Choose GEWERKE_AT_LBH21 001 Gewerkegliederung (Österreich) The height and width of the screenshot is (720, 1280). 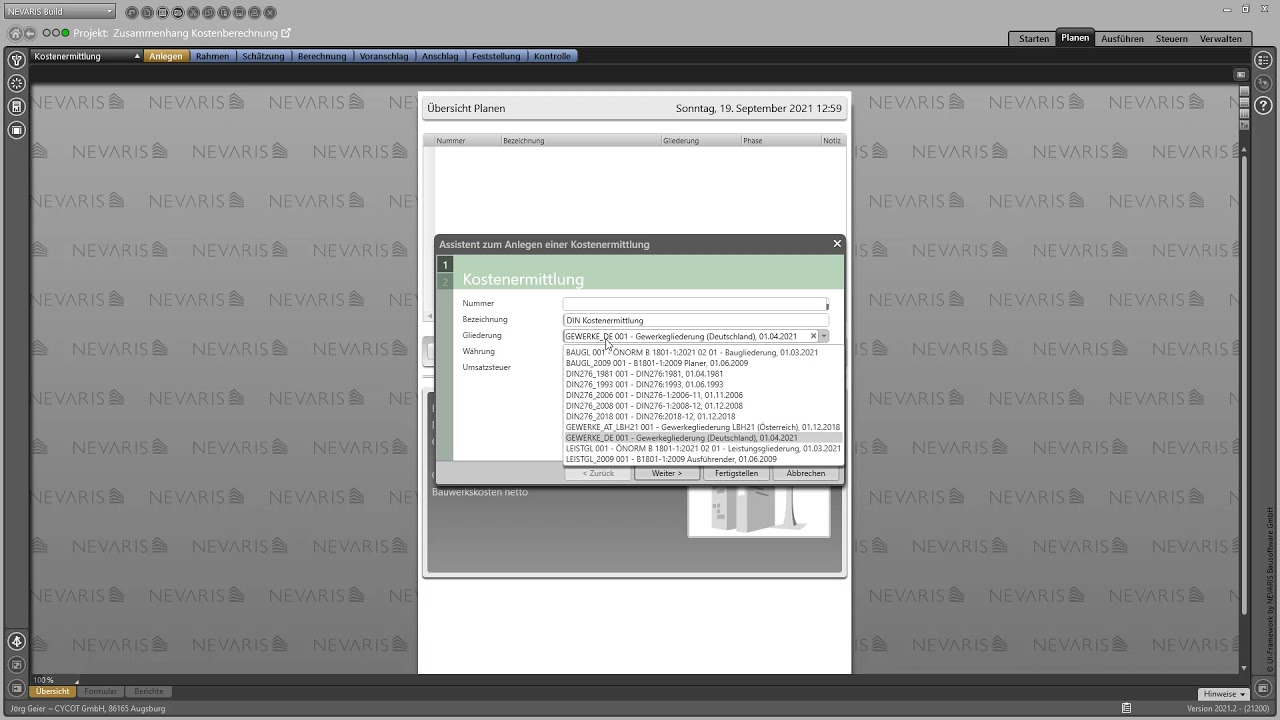click(703, 427)
